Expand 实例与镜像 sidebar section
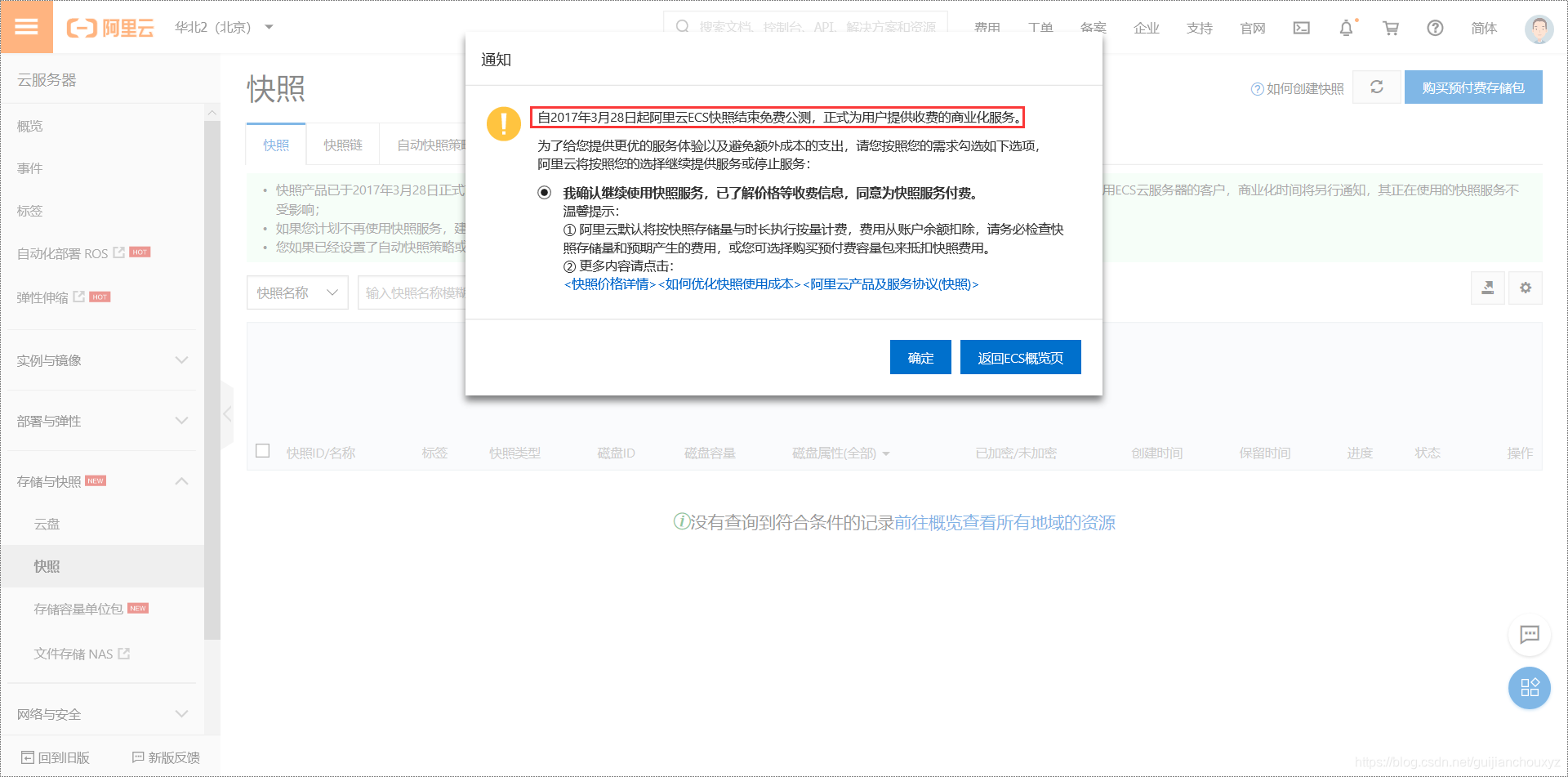Viewport: 1568px width, 777px height. pos(103,360)
